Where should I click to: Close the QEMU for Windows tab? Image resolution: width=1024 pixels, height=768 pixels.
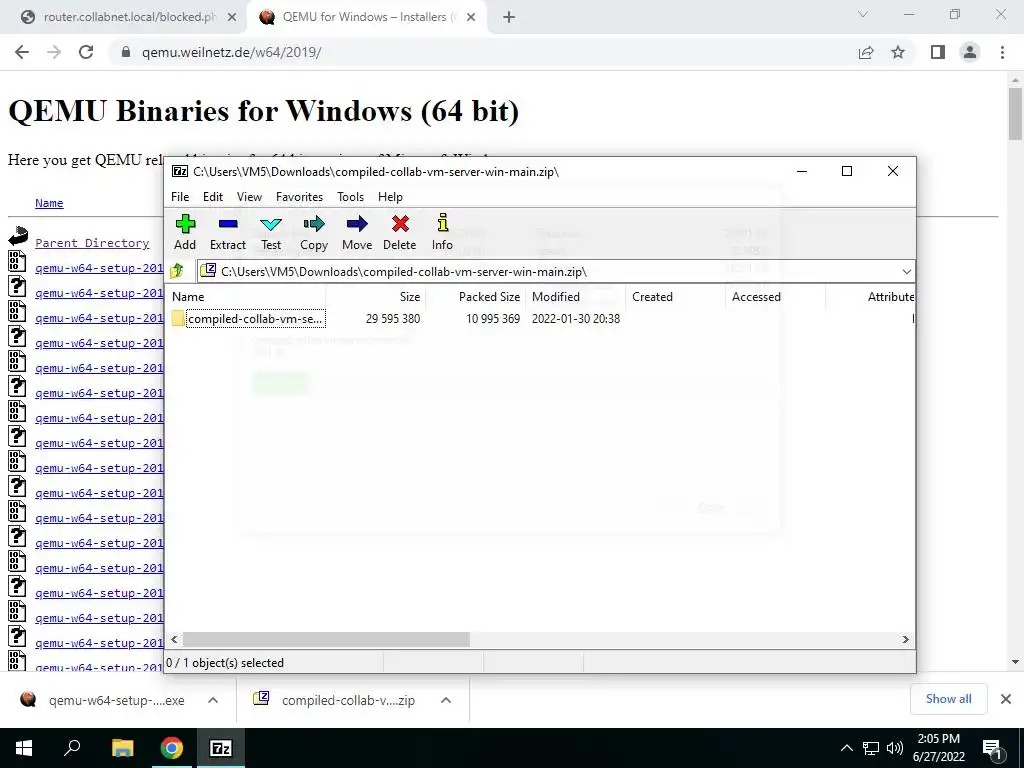point(471,17)
